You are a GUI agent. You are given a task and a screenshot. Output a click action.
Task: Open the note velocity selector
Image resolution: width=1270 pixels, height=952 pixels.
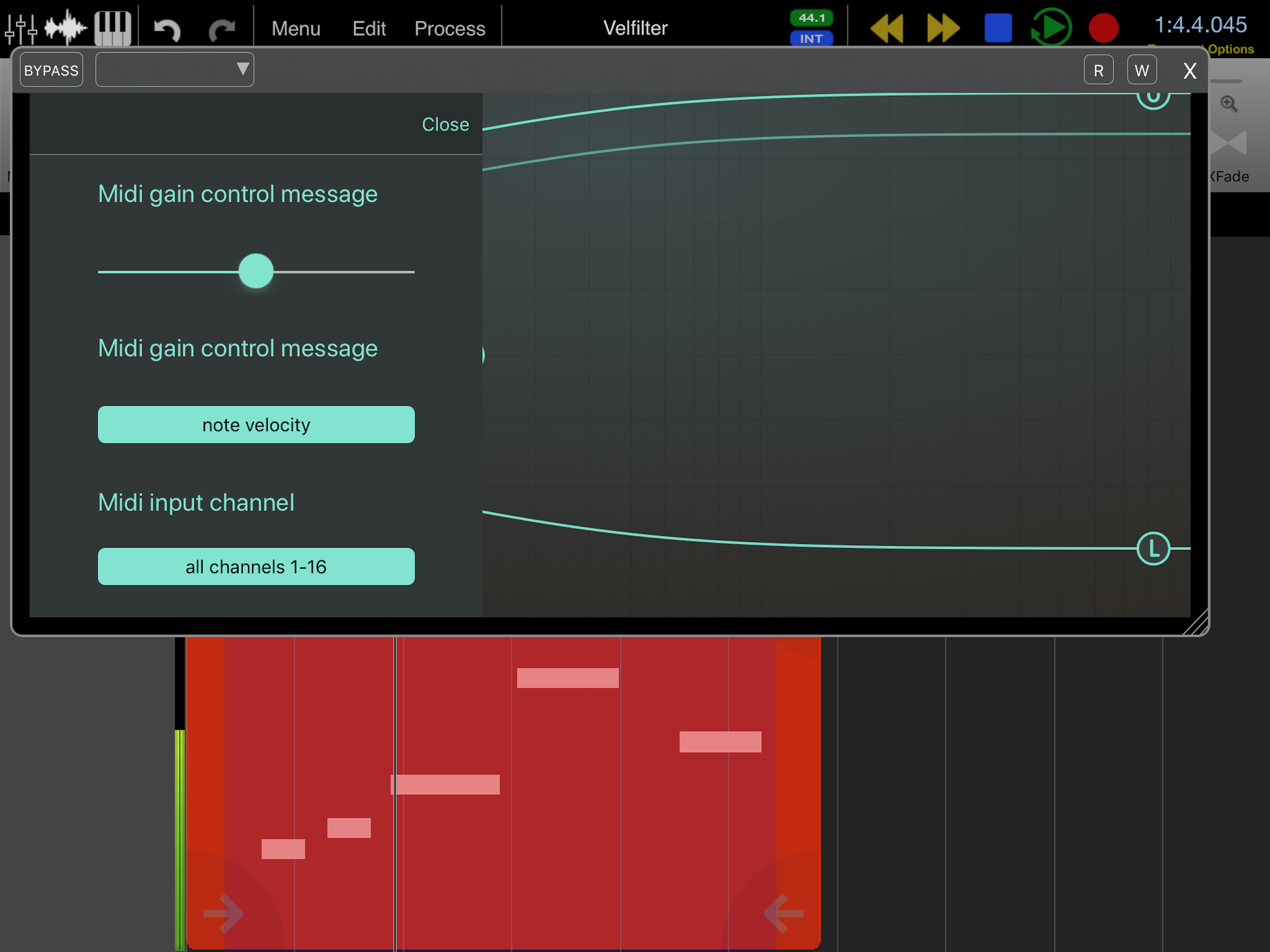(x=256, y=425)
